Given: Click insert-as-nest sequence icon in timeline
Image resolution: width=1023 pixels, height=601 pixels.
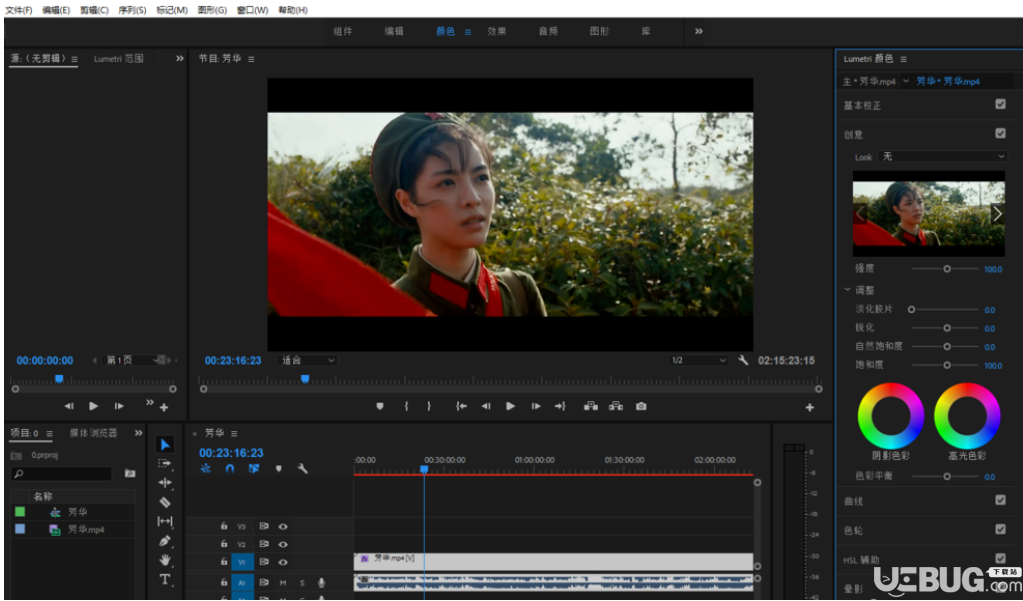Looking at the screenshot, I should [206, 469].
